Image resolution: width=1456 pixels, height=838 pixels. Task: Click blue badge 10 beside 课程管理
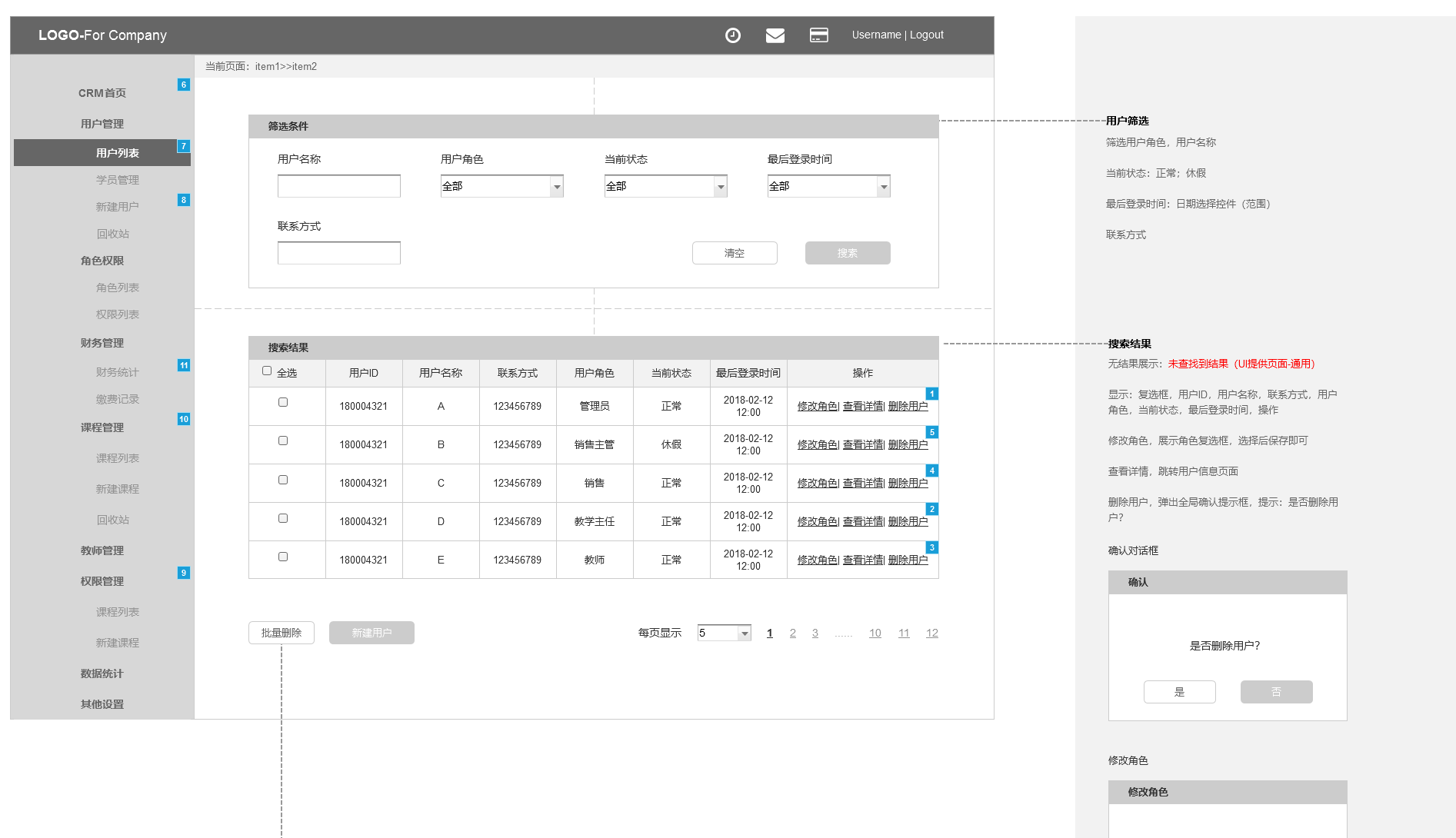tap(183, 419)
